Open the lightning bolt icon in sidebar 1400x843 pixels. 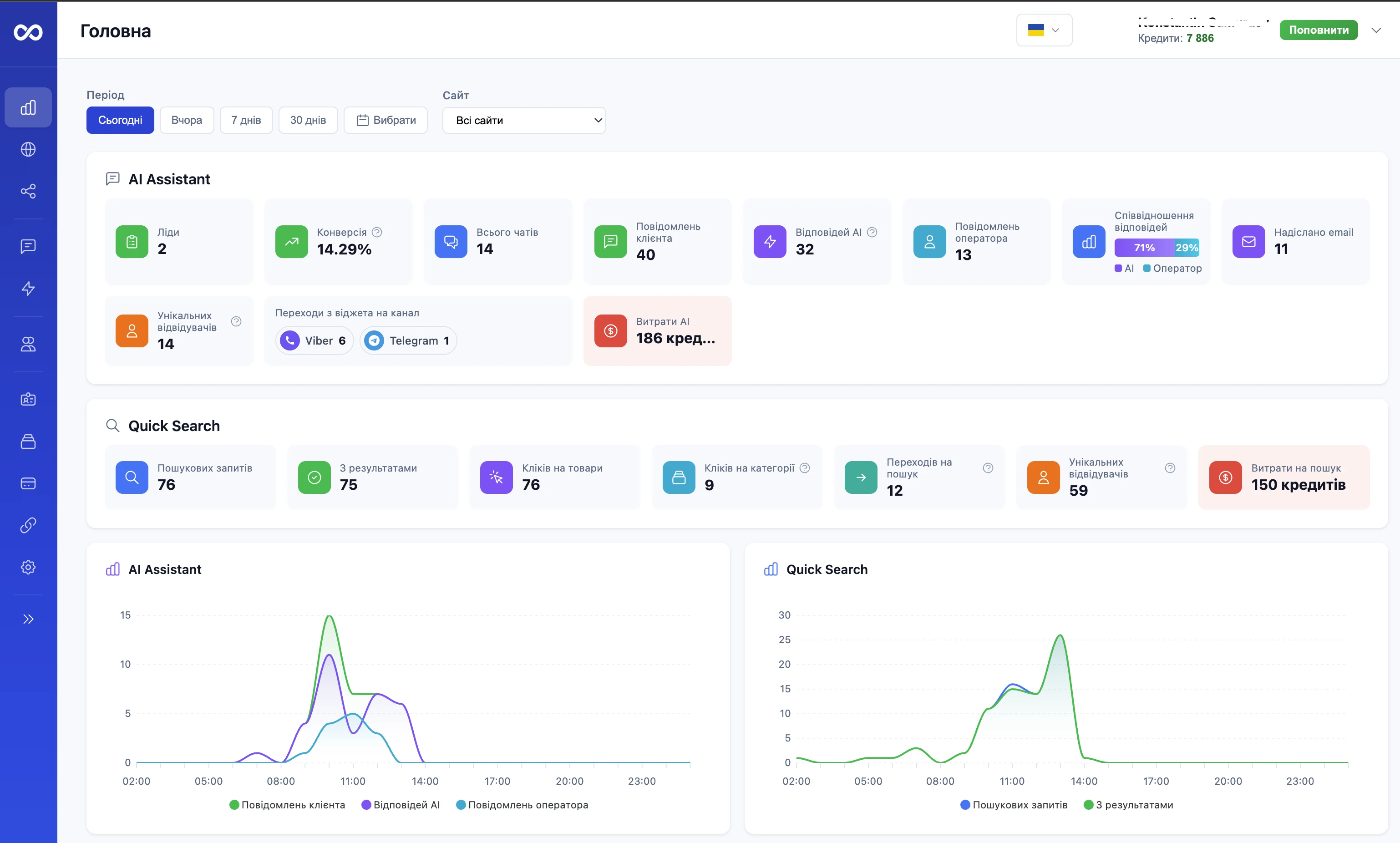tap(28, 289)
